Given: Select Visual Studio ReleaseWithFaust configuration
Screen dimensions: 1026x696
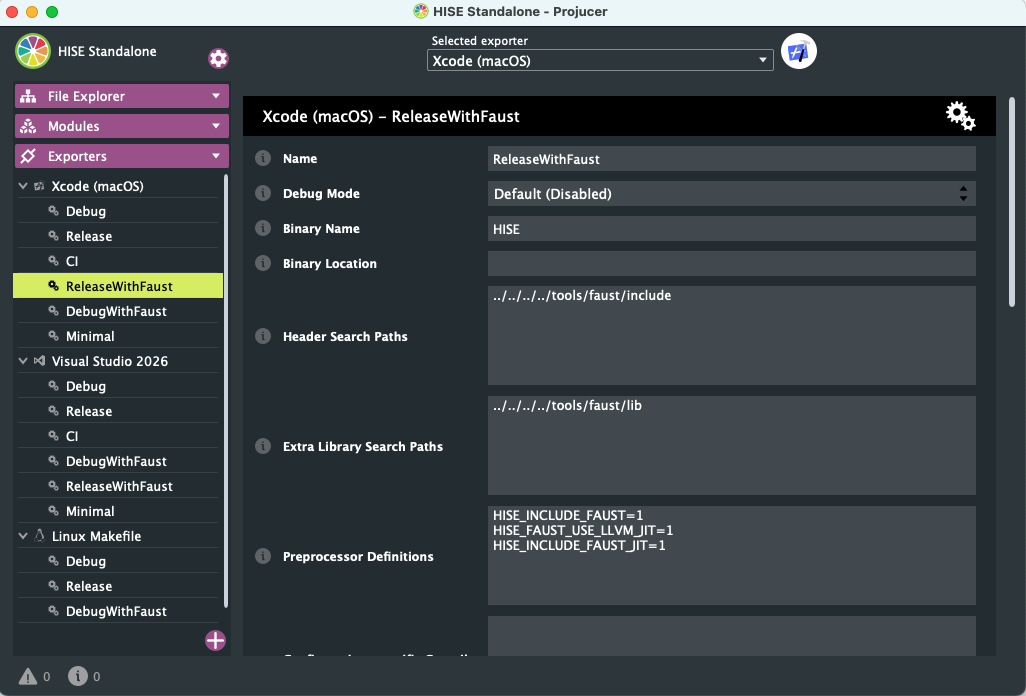Looking at the screenshot, I should [118, 486].
